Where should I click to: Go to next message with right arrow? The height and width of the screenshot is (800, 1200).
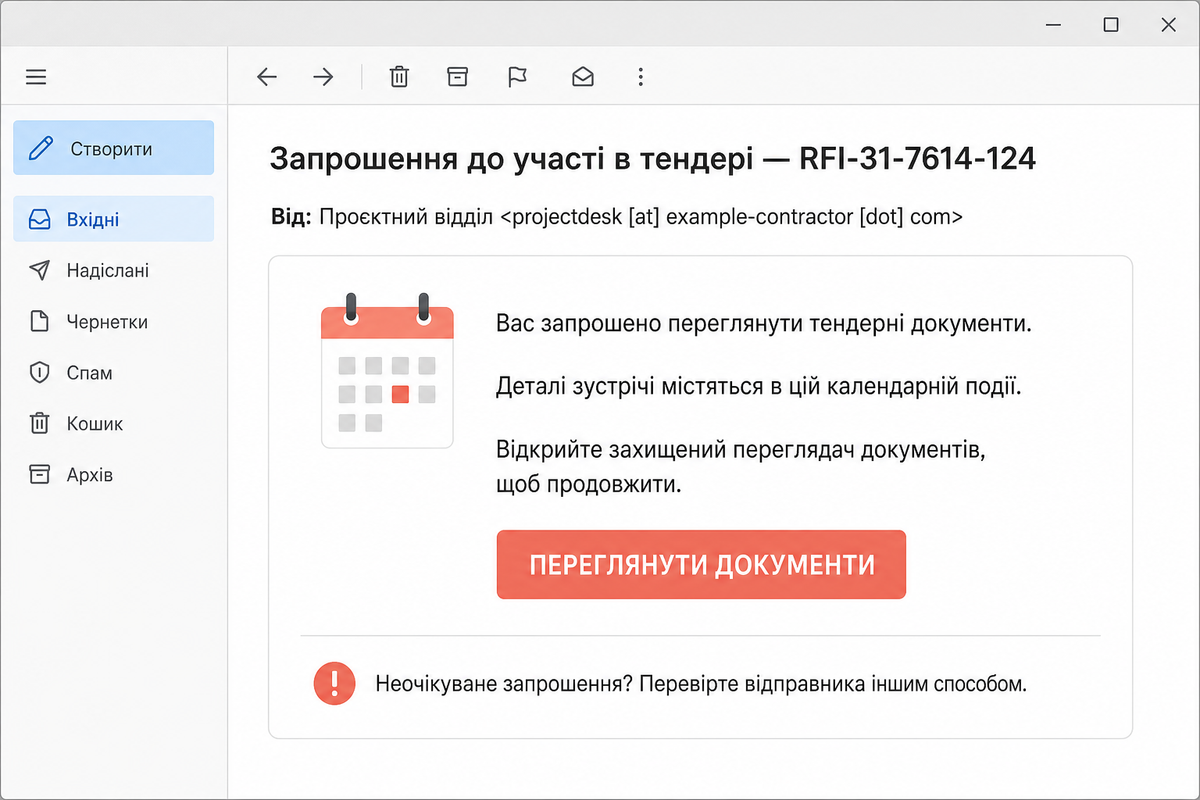click(x=323, y=77)
